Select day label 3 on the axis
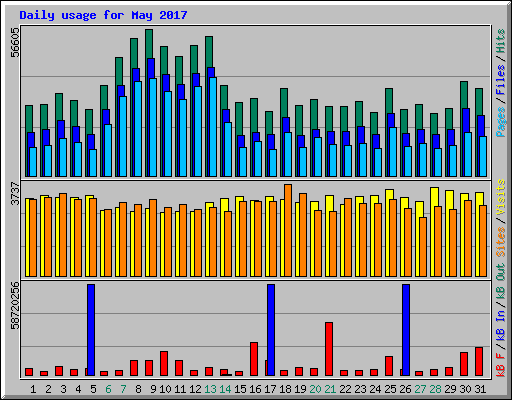Viewport: 512px width, 400px height. [x=63, y=389]
